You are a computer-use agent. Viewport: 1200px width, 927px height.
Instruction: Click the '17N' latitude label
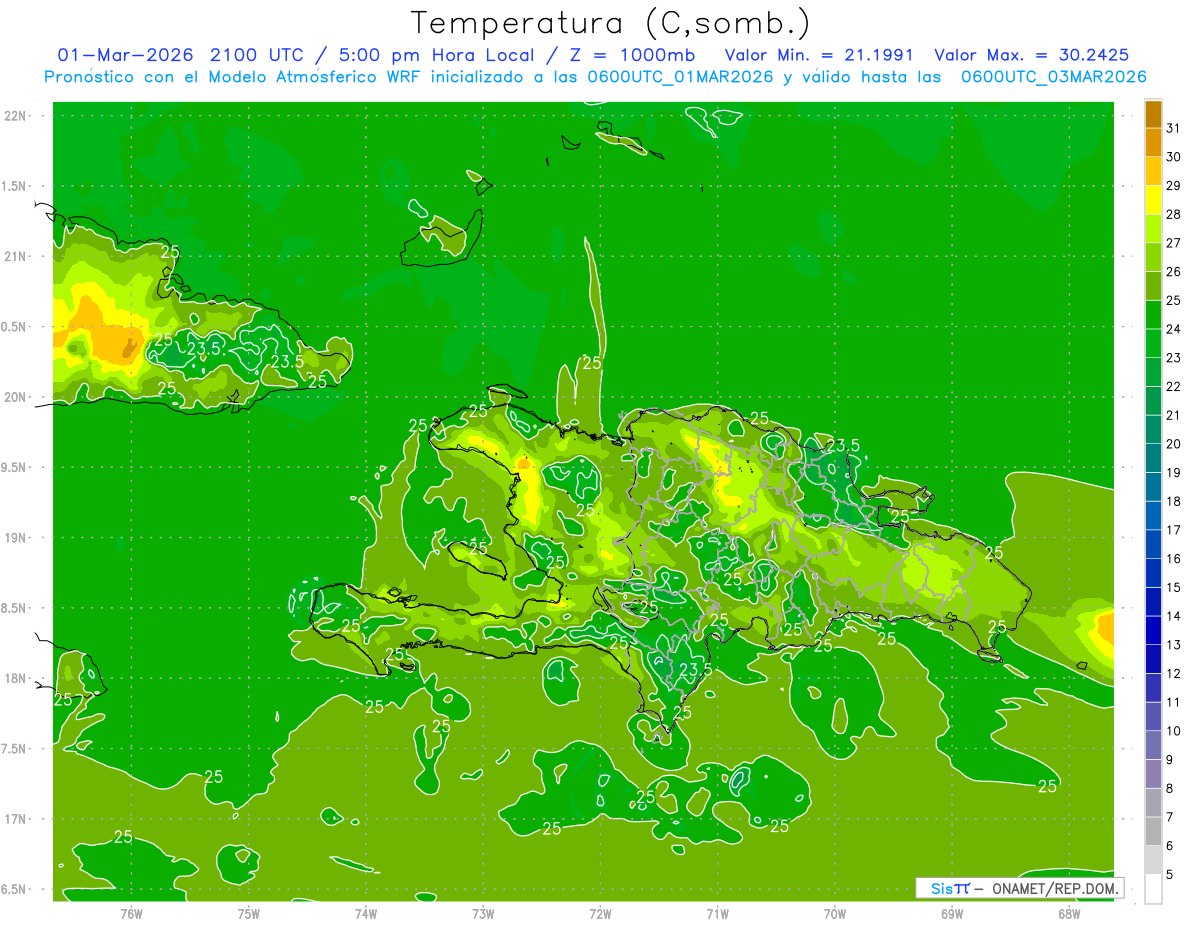[16, 819]
